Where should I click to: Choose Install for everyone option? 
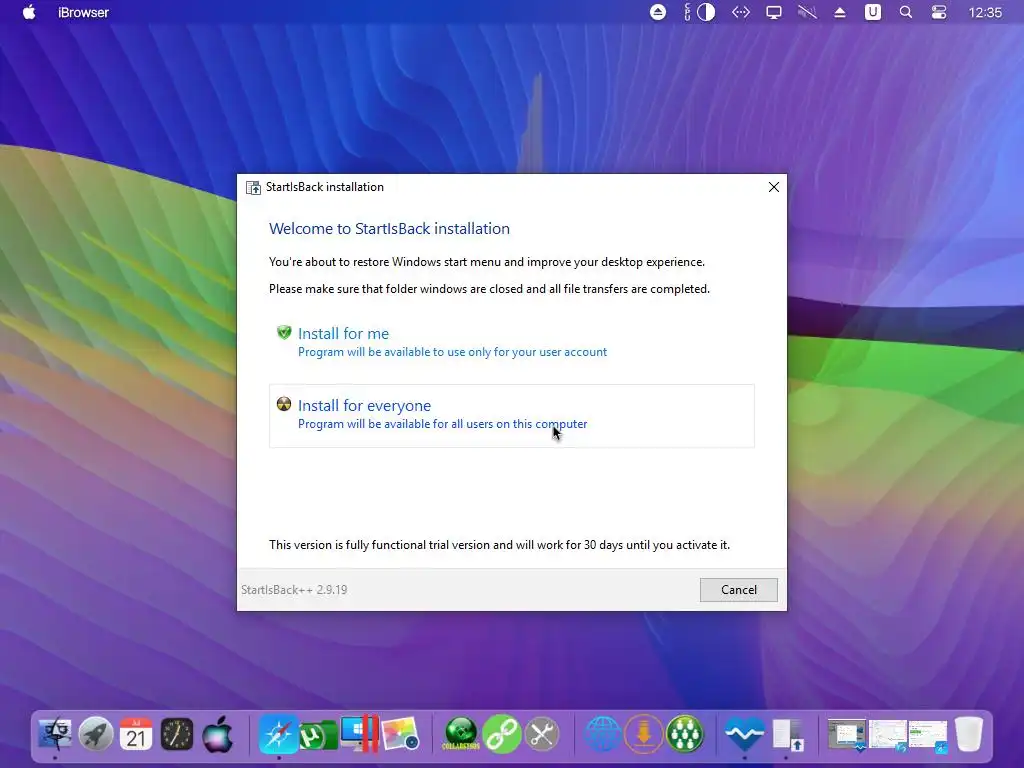point(511,416)
